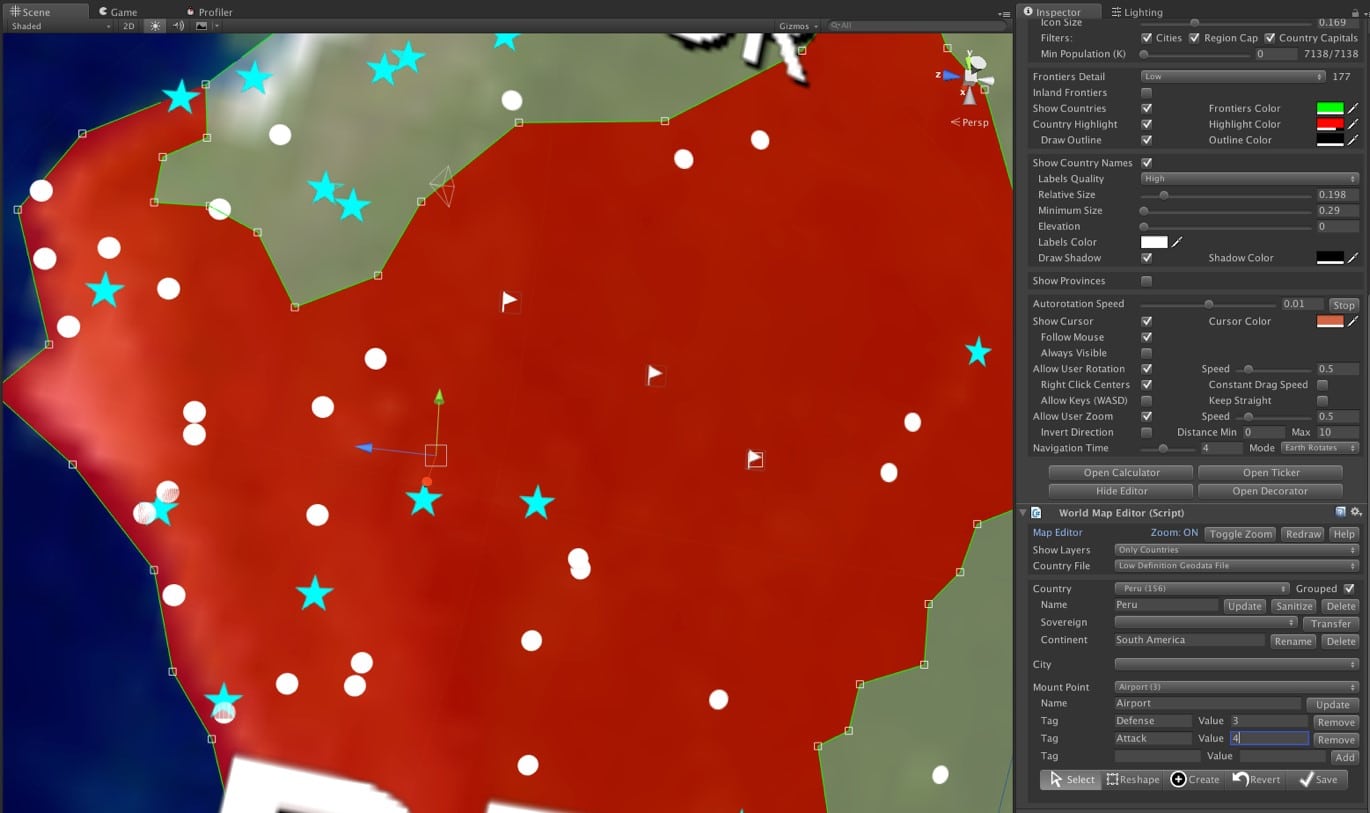Open the Show Layers dropdown
Image resolution: width=1370 pixels, height=813 pixels.
[1235, 549]
